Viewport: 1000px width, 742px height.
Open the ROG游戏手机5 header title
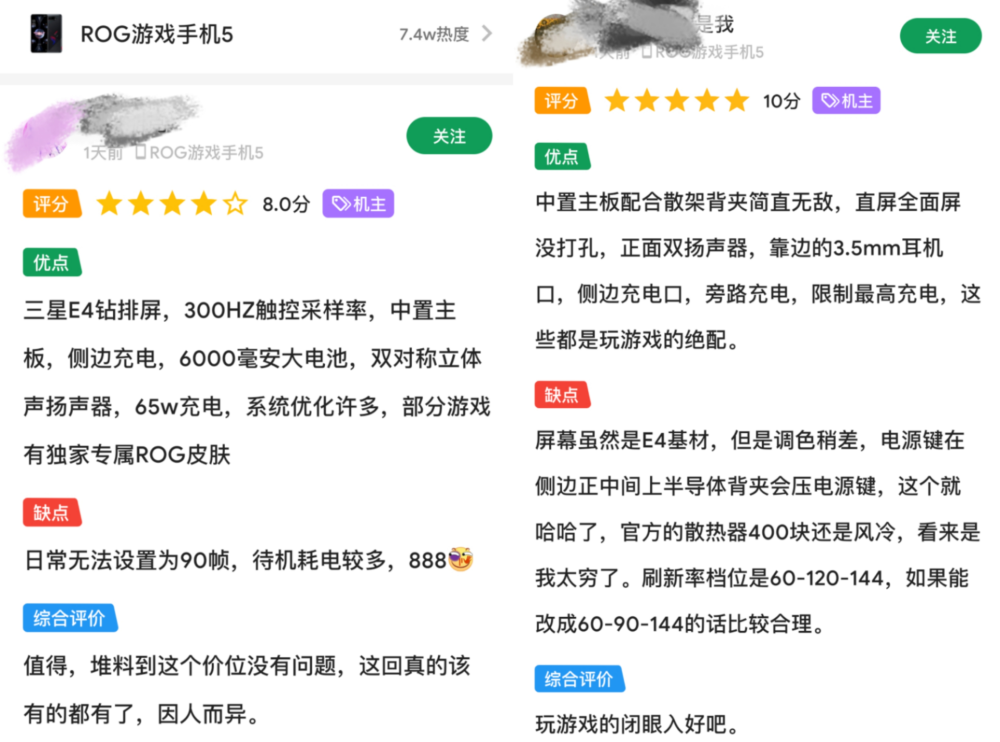[157, 34]
